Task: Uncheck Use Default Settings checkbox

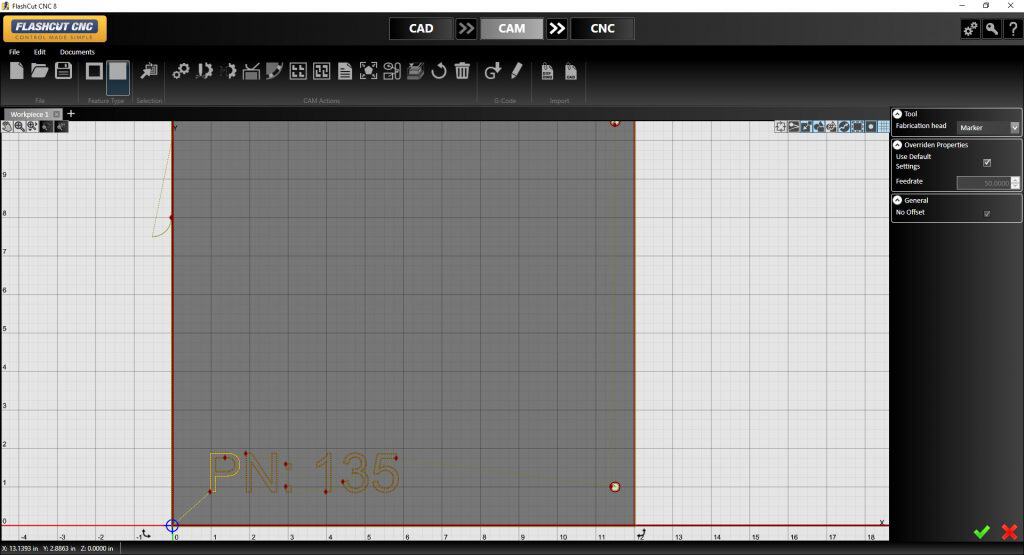Action: tap(987, 162)
